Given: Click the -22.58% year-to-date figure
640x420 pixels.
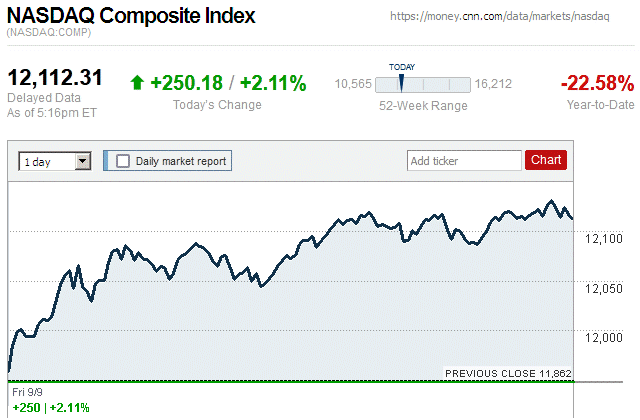Looking at the screenshot, I should (x=597, y=82).
